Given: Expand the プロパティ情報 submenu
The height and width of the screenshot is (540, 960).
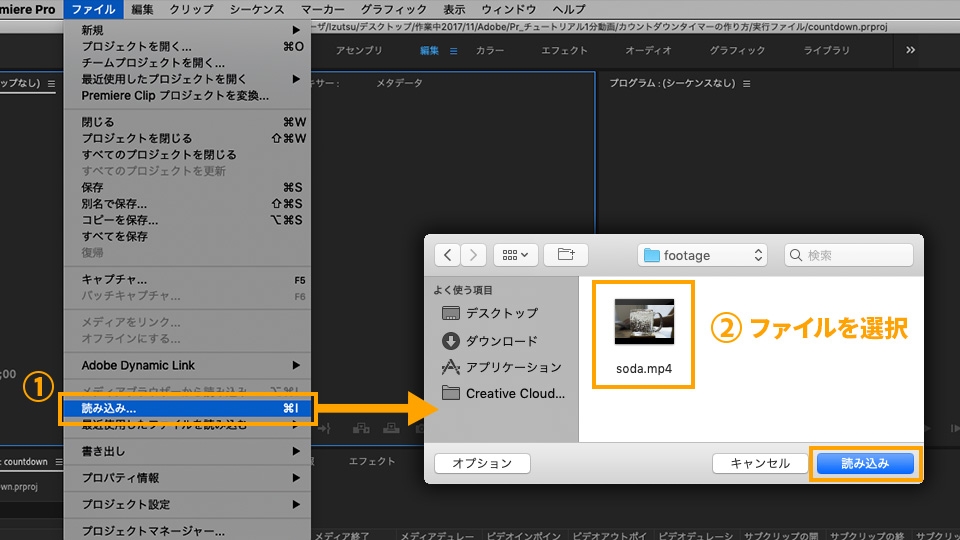Looking at the screenshot, I should (x=187, y=478).
